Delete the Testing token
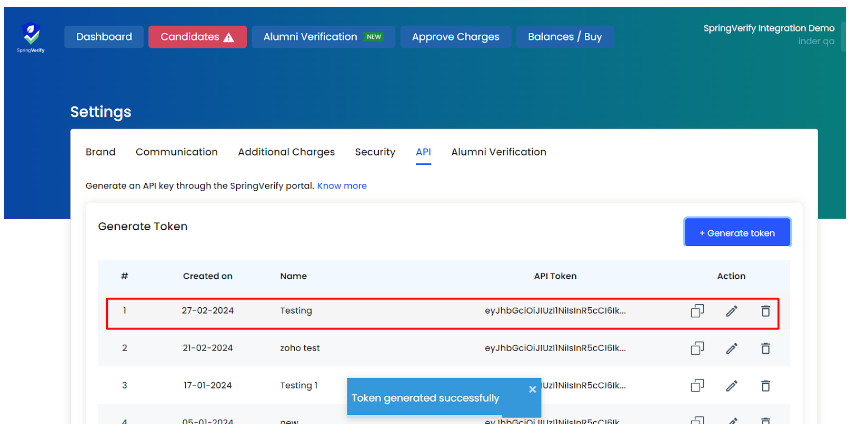 tap(765, 311)
